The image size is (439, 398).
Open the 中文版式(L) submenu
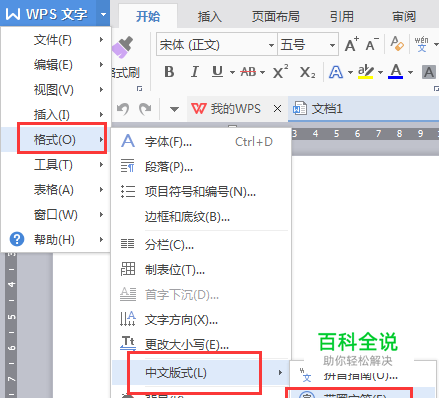201,372
